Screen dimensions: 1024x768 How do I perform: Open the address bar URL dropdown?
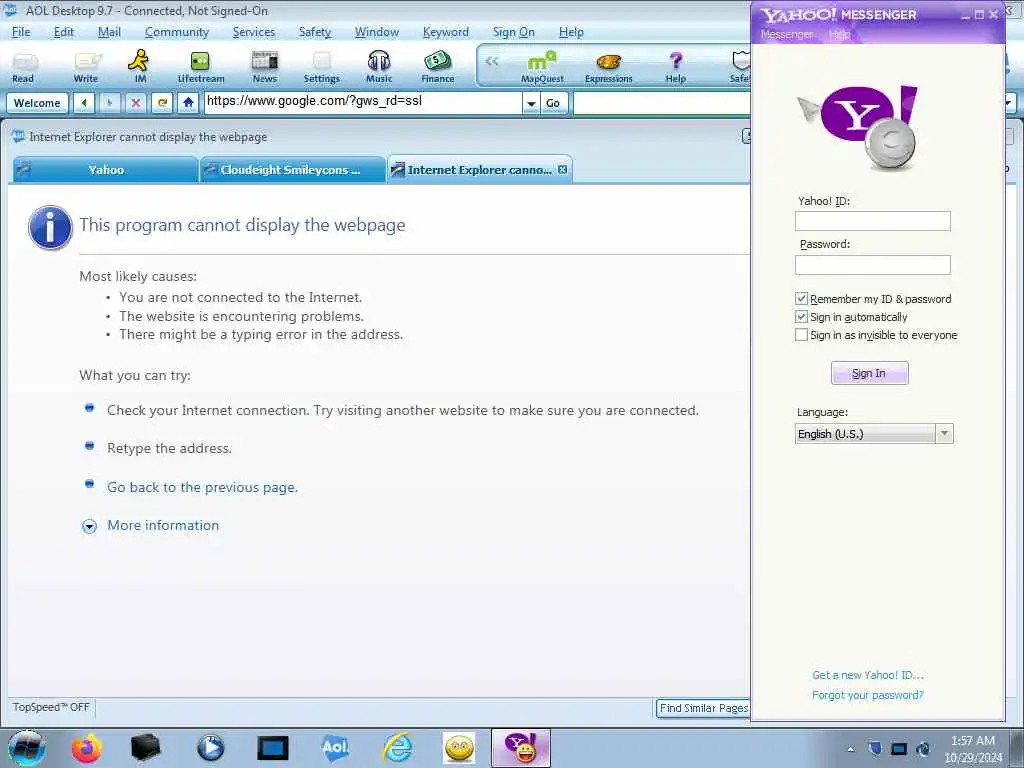coord(531,103)
